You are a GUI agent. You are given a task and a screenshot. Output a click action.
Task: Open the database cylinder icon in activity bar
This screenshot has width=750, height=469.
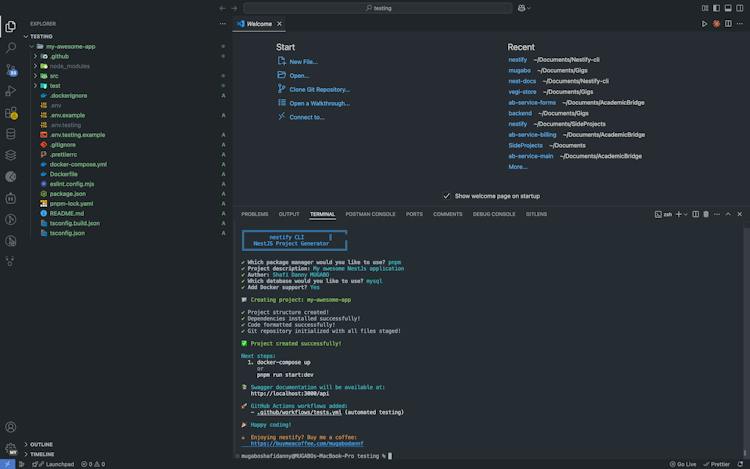[x=11, y=134]
